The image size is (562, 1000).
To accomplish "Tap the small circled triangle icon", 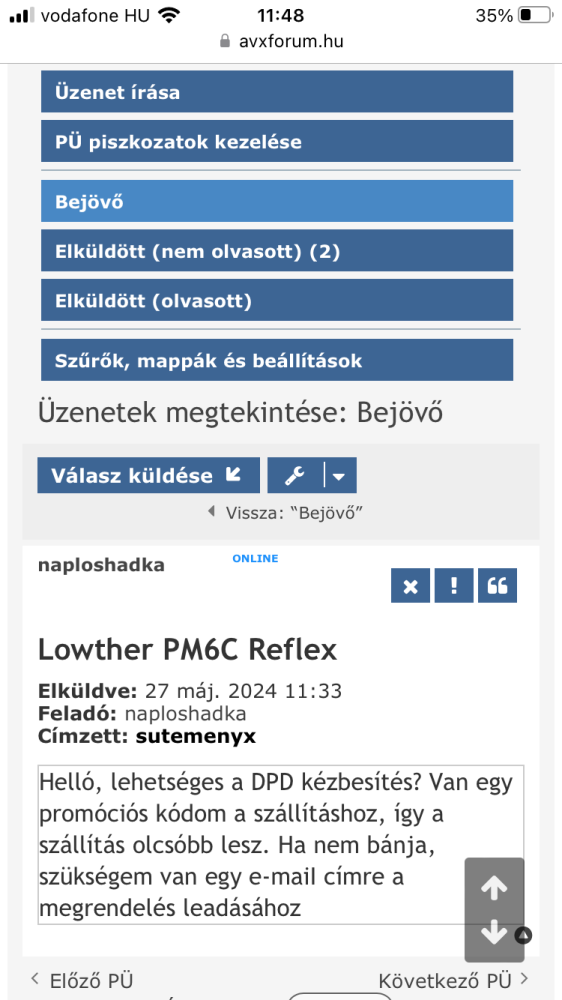I will pyautogui.click(x=523, y=936).
